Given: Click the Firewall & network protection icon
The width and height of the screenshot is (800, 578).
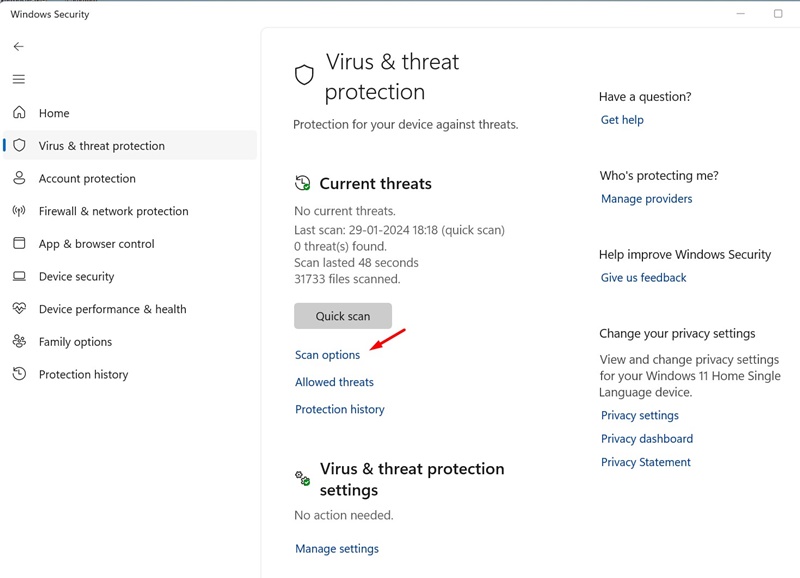Looking at the screenshot, I should (x=19, y=211).
